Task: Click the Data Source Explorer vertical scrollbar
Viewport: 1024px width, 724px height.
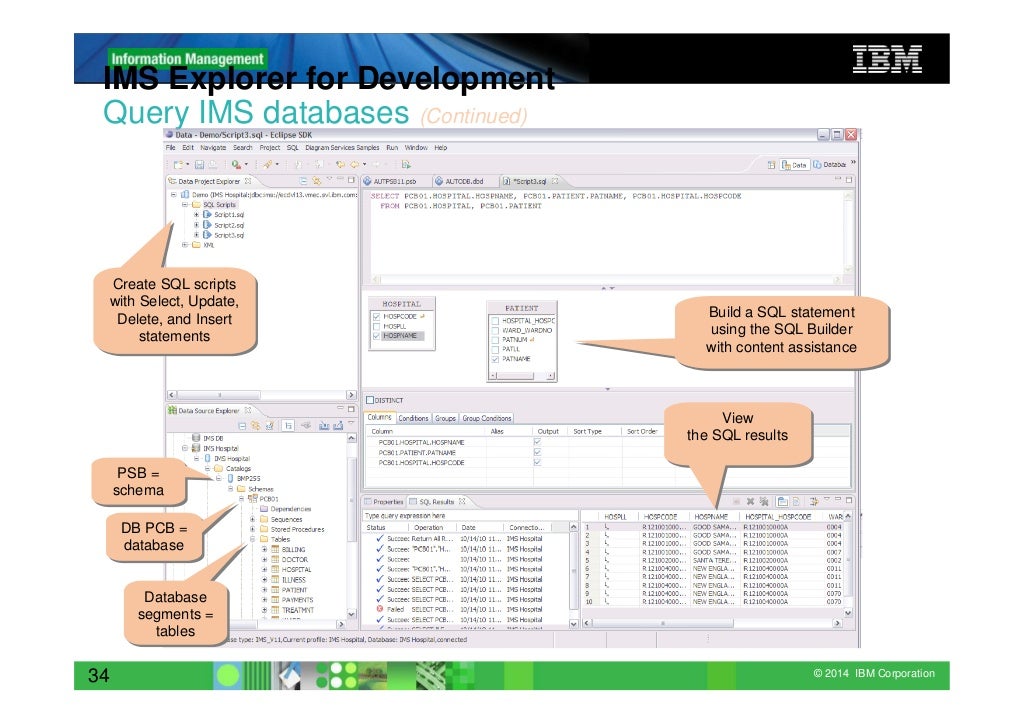Action: (x=352, y=526)
